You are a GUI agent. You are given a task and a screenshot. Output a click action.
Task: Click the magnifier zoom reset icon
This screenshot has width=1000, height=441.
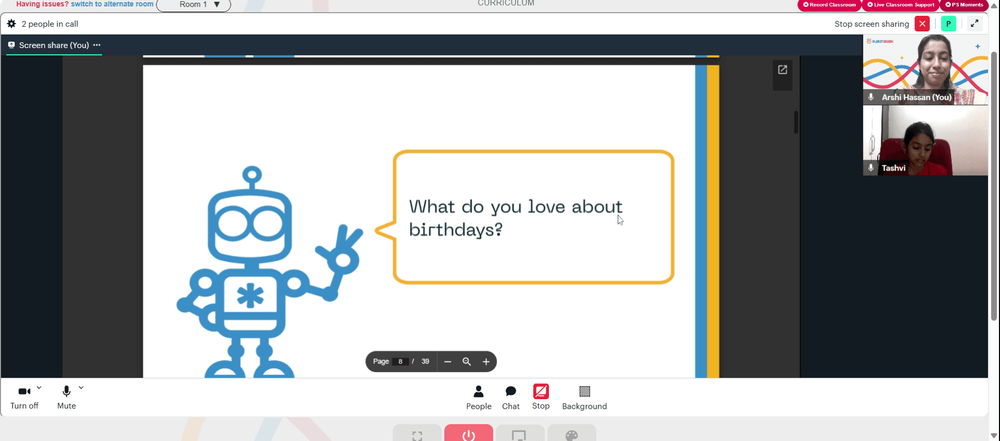(467, 361)
